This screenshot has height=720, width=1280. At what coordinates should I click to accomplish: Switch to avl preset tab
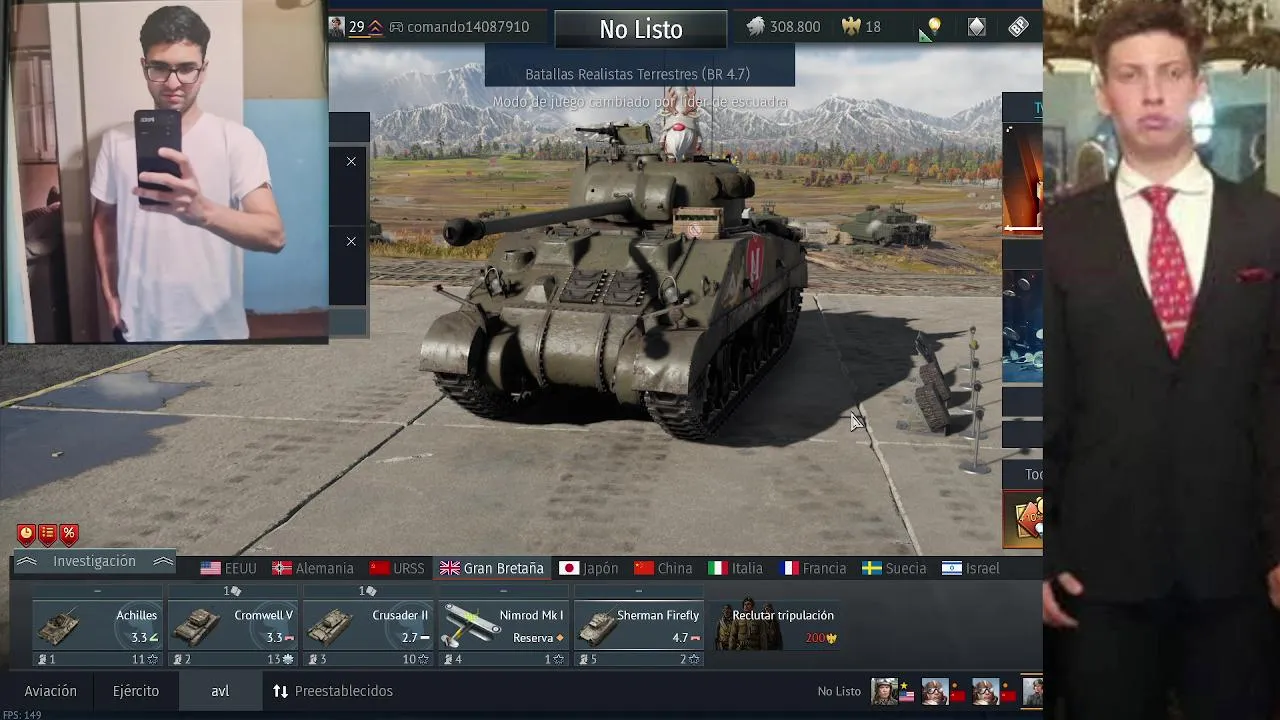(x=220, y=691)
